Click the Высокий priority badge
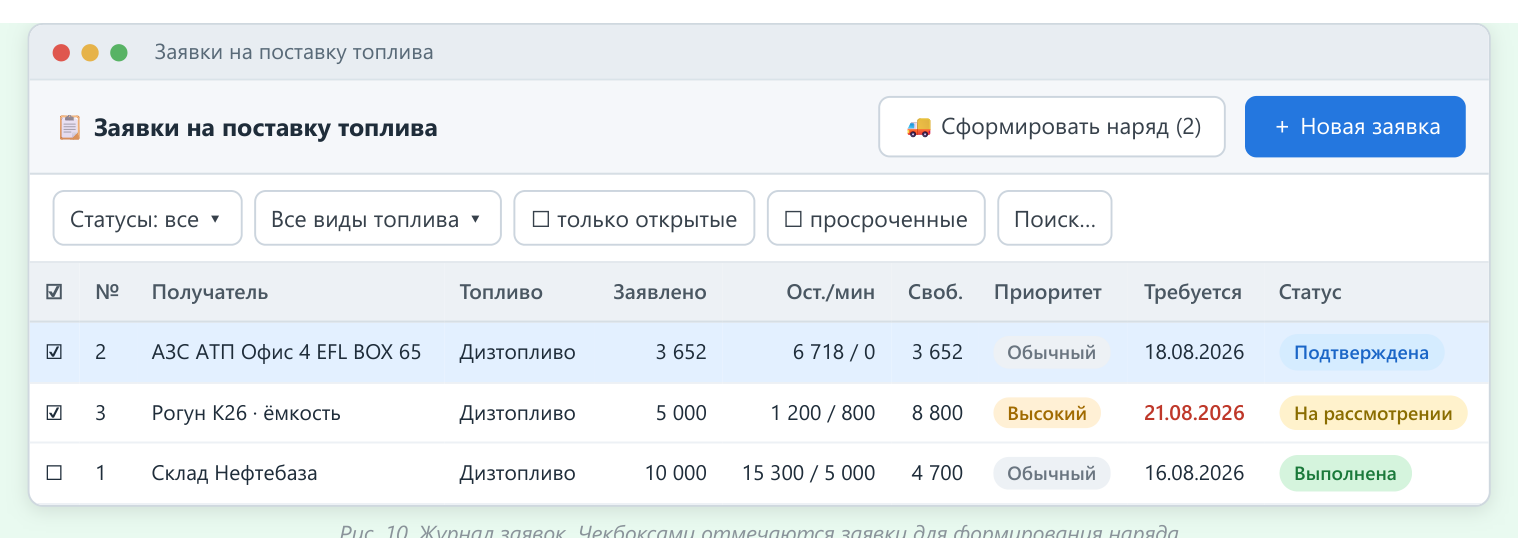The image size is (1518, 538). tap(1047, 413)
